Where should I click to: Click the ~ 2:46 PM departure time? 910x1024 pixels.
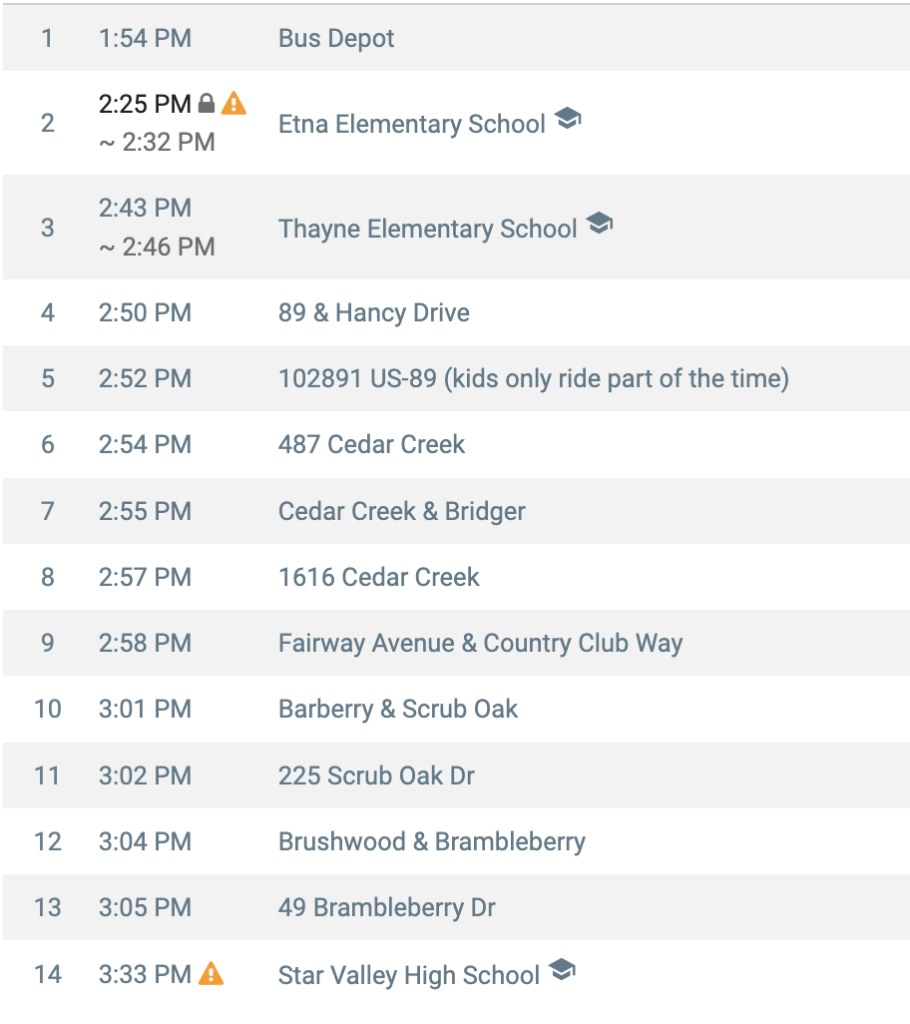[157, 247]
